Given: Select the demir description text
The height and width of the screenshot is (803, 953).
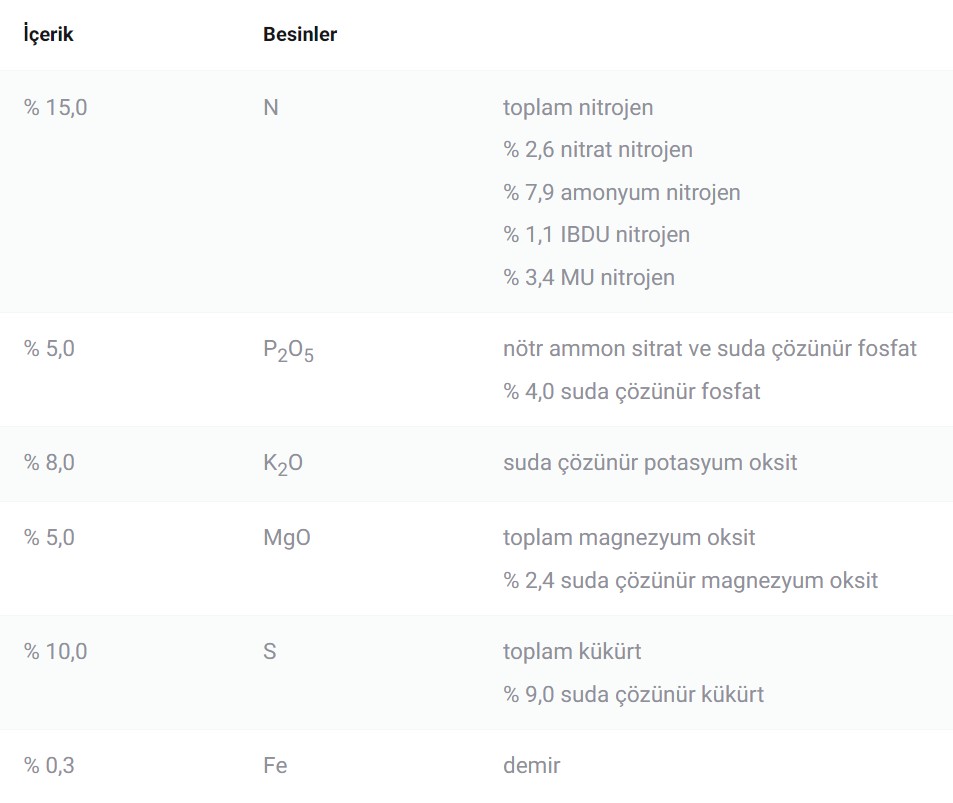Looking at the screenshot, I should (x=531, y=766).
